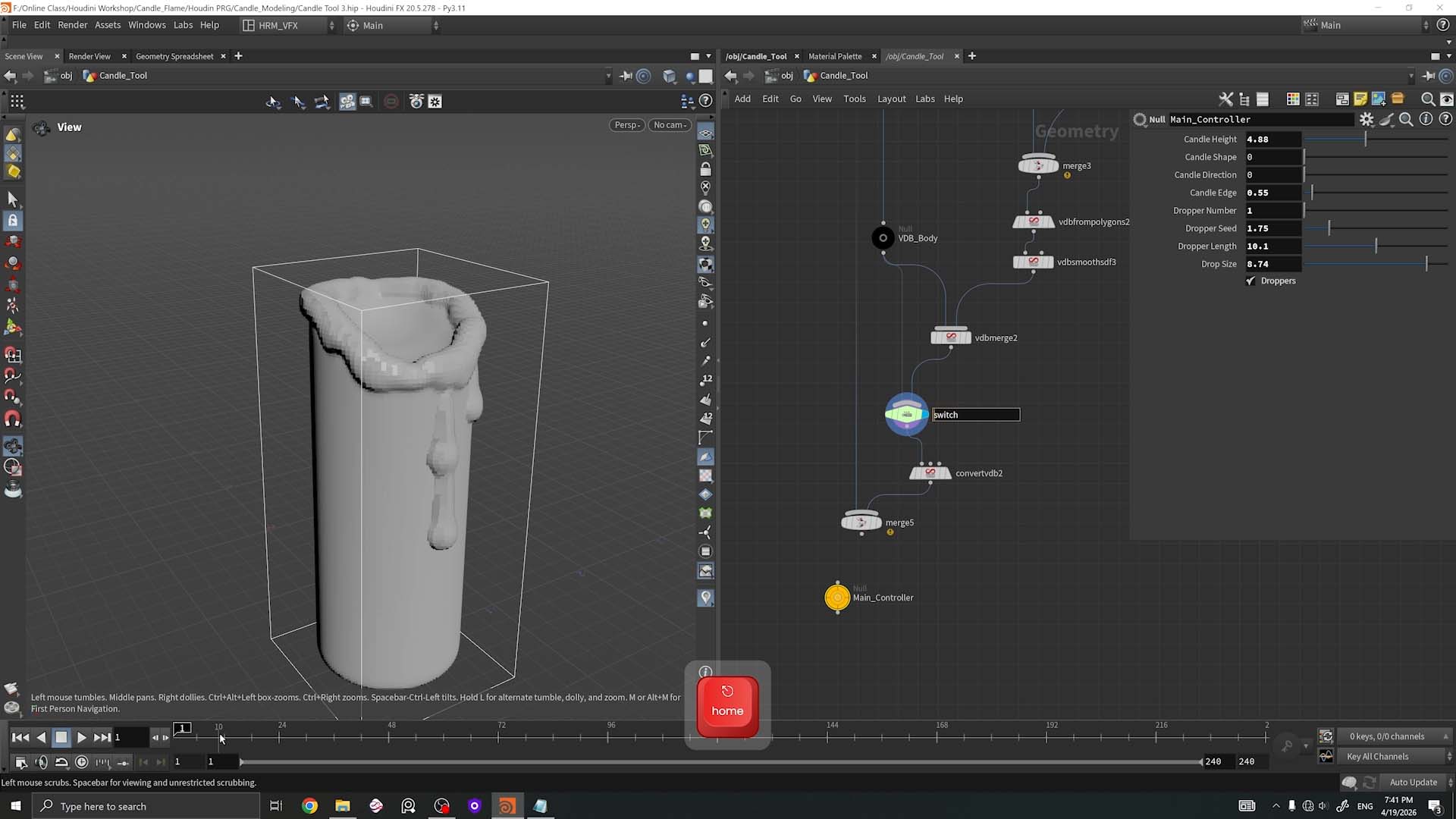
Task: Click the Drop Size value field
Action: (x=1273, y=264)
